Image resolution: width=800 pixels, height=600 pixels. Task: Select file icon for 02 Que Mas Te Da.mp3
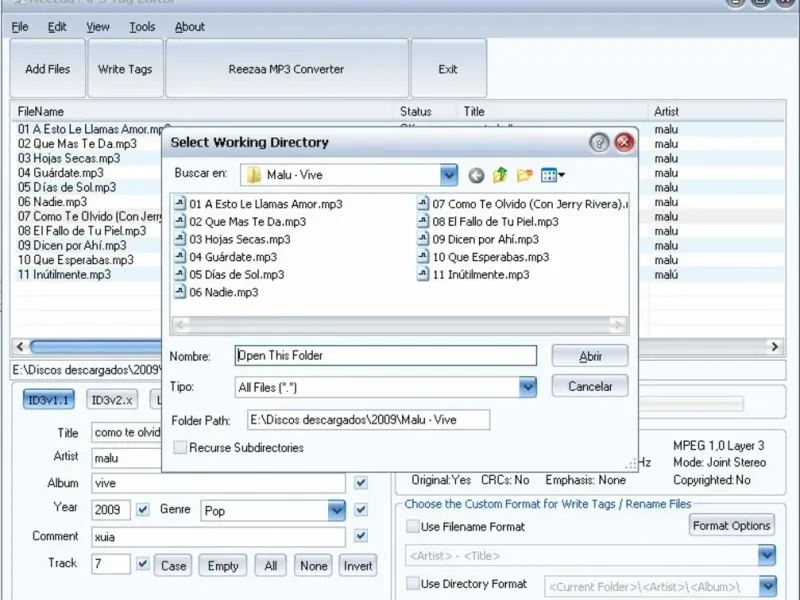(x=180, y=221)
